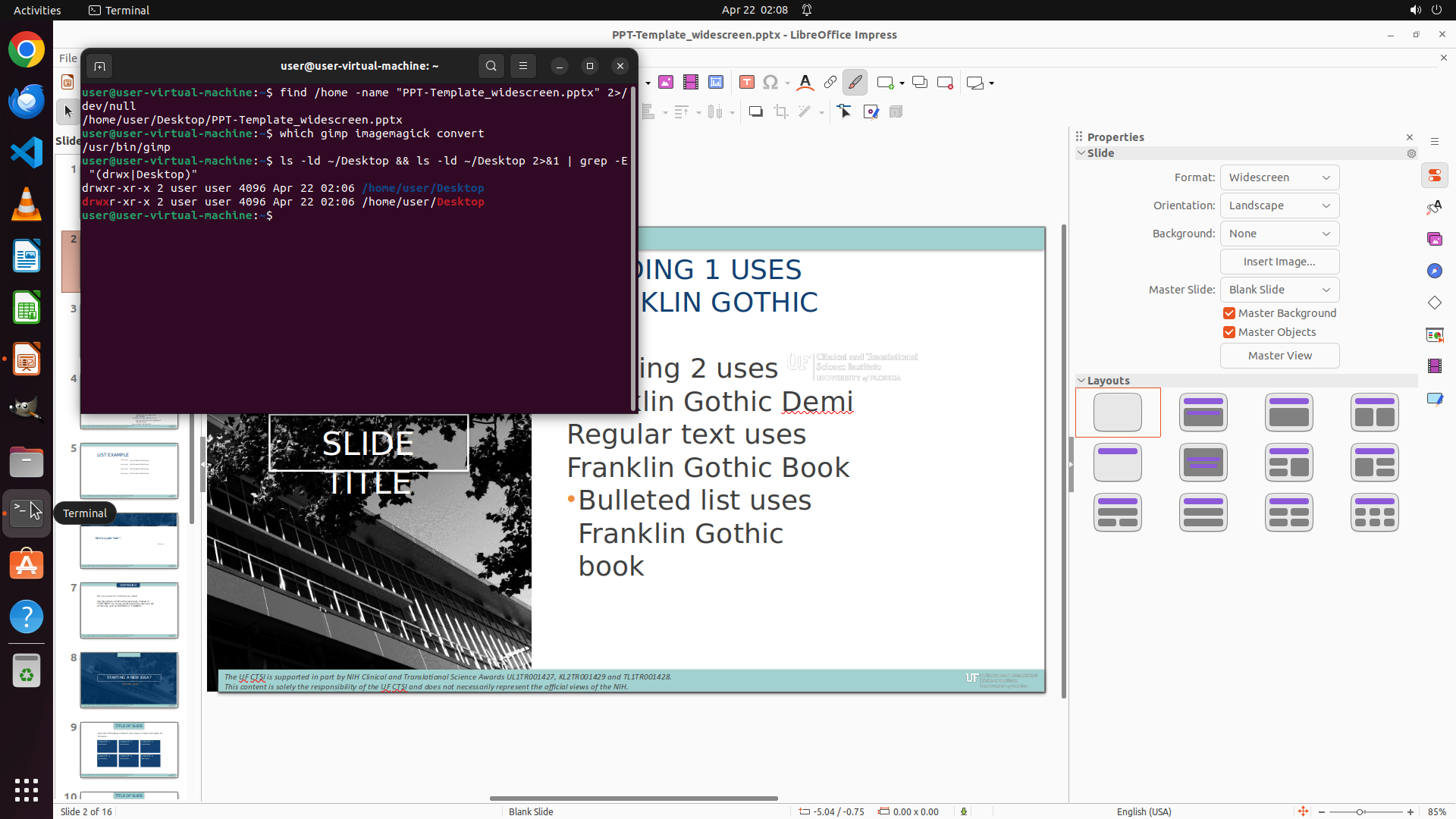Click the Insert Image toolbar icon

666,82
